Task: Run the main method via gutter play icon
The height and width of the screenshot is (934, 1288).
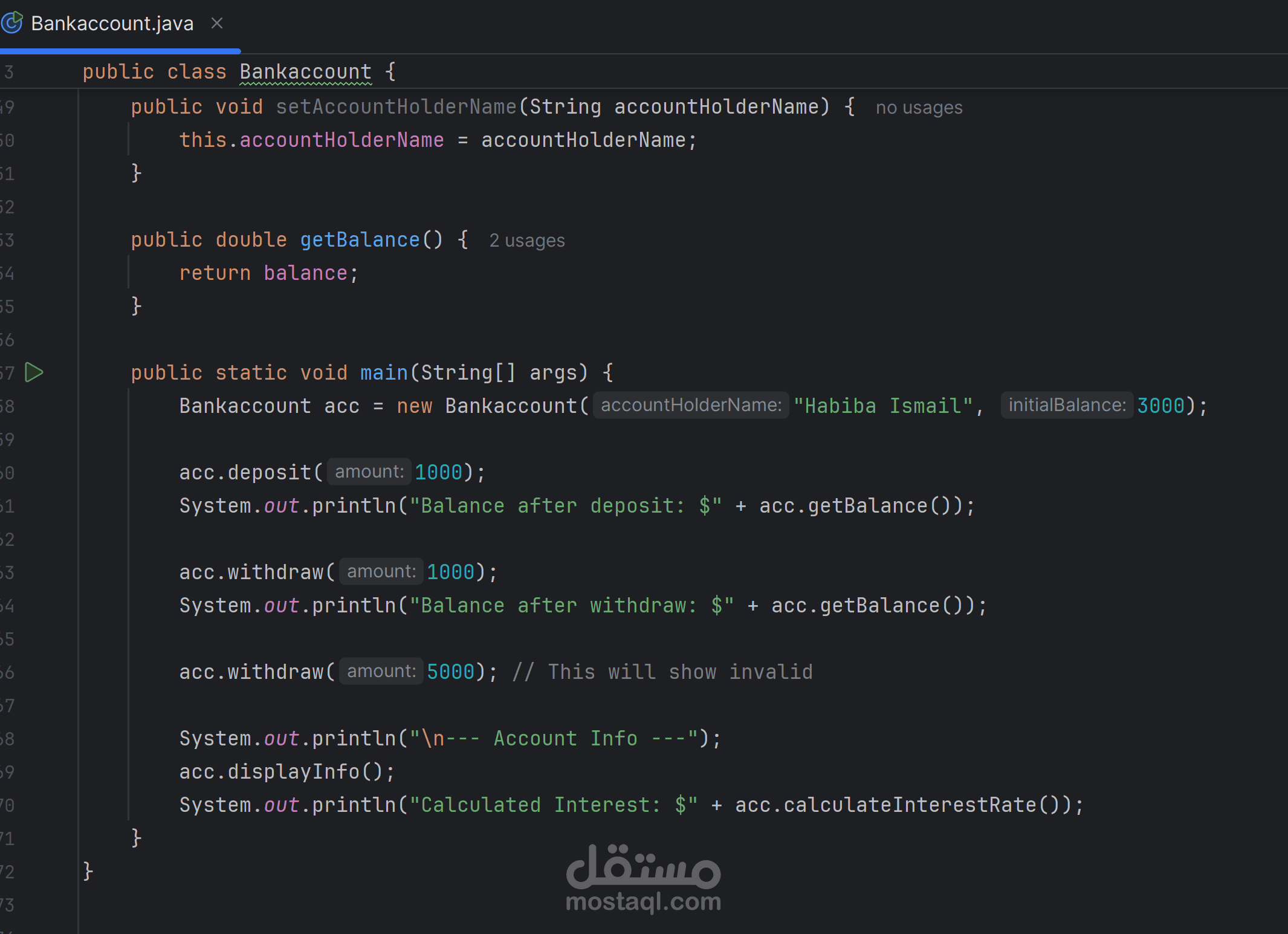Action: pos(34,372)
